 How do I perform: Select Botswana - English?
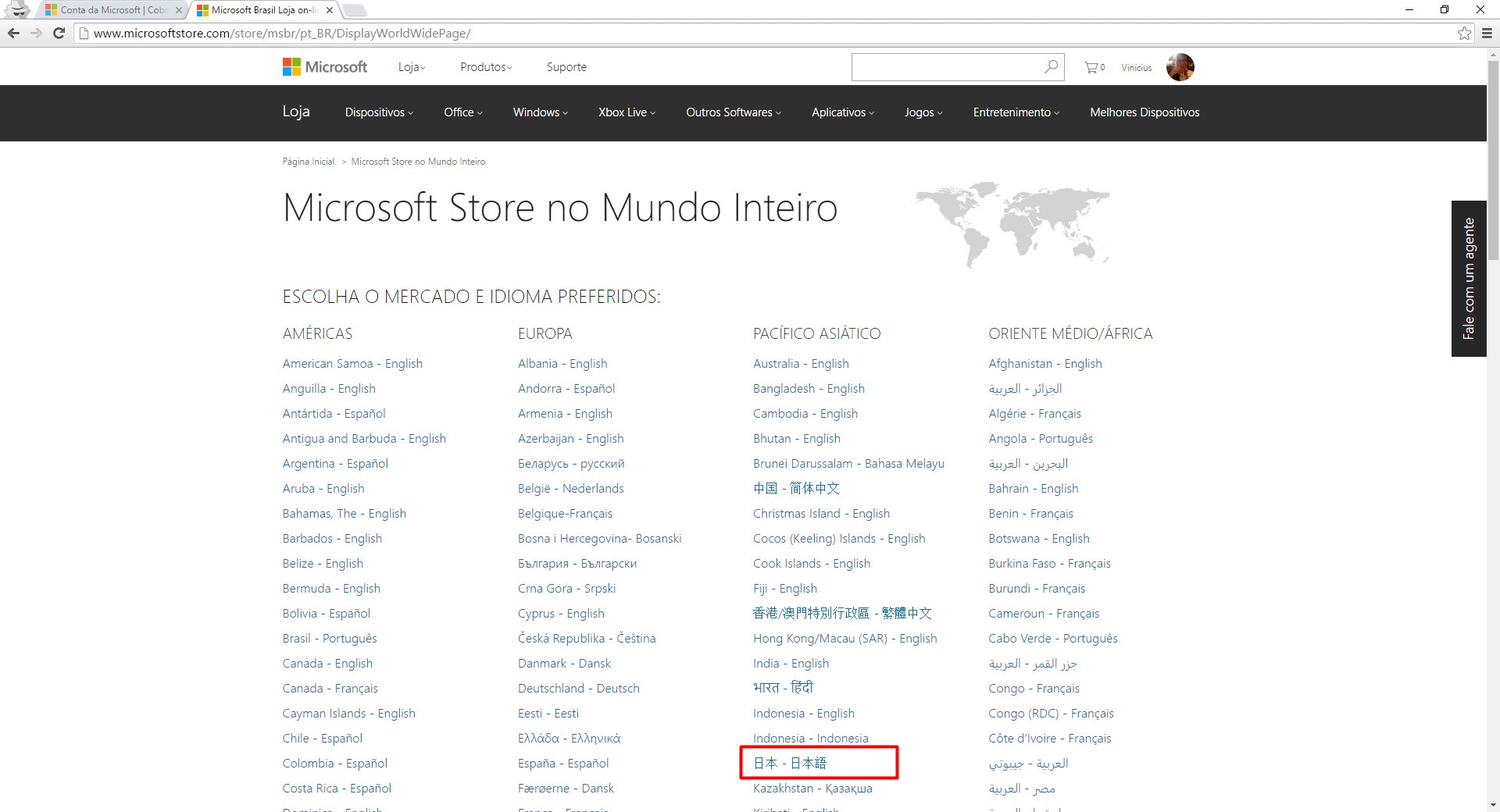(x=1038, y=539)
